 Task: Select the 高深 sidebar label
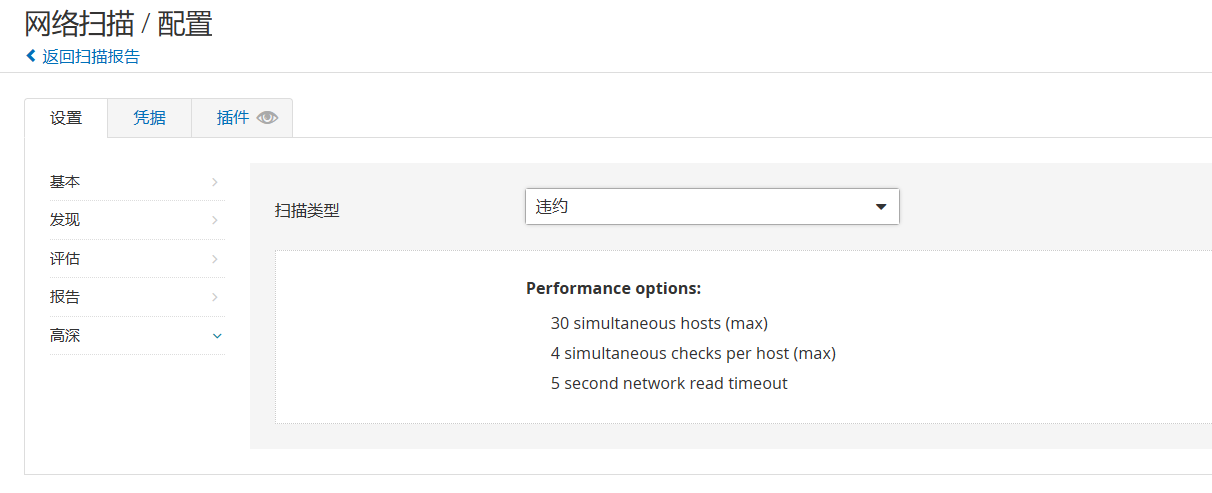click(x=65, y=336)
